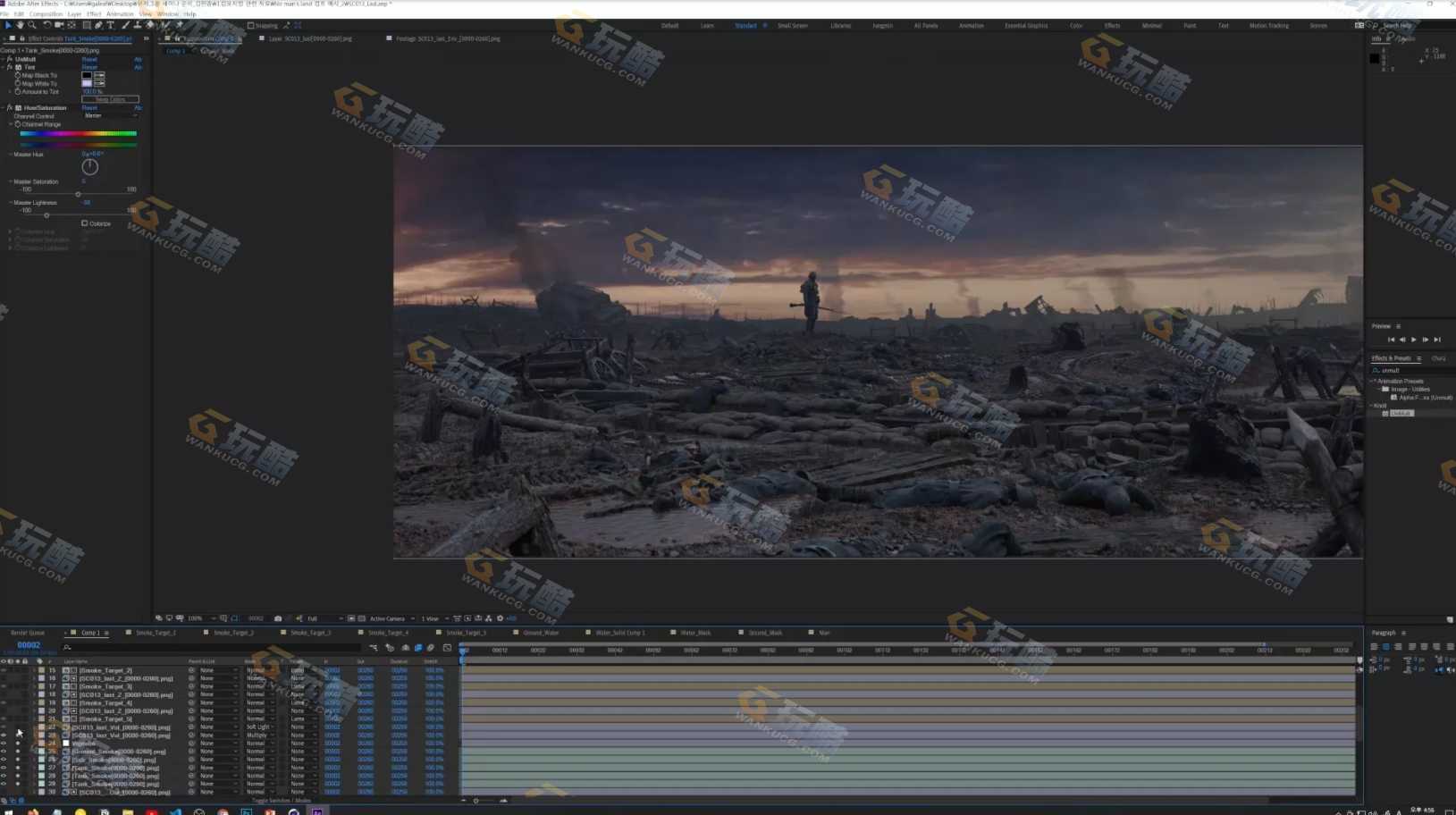Open the Channel Control Master dropdown
The image size is (1456, 815).
coord(110,115)
